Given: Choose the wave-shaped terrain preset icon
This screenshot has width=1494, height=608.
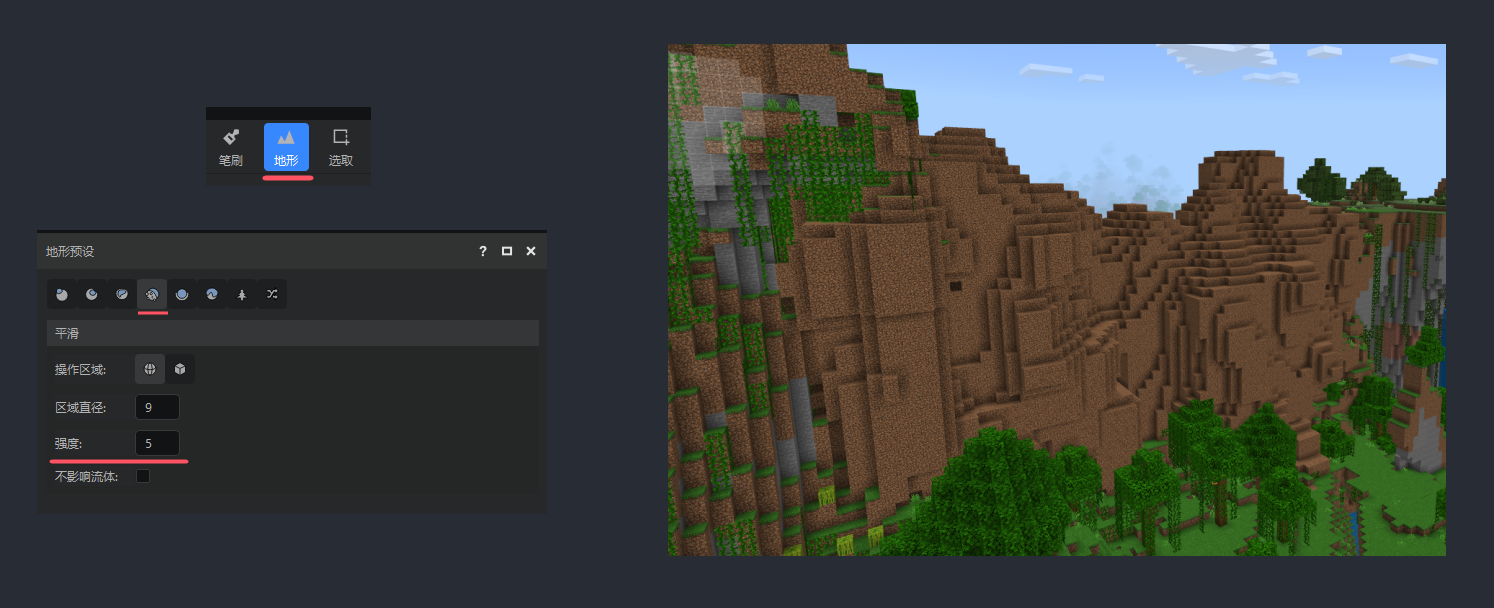Looking at the screenshot, I should click(x=212, y=294).
